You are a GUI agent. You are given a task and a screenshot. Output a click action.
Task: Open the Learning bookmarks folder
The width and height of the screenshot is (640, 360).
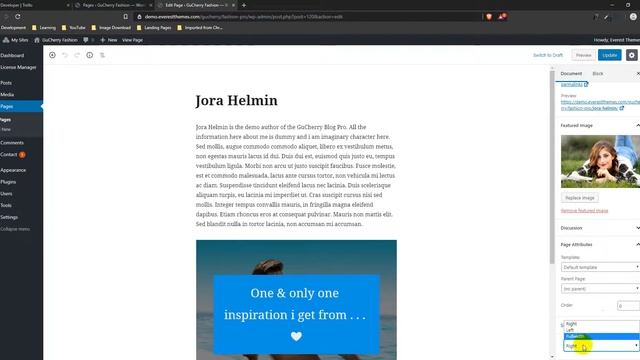44,28
